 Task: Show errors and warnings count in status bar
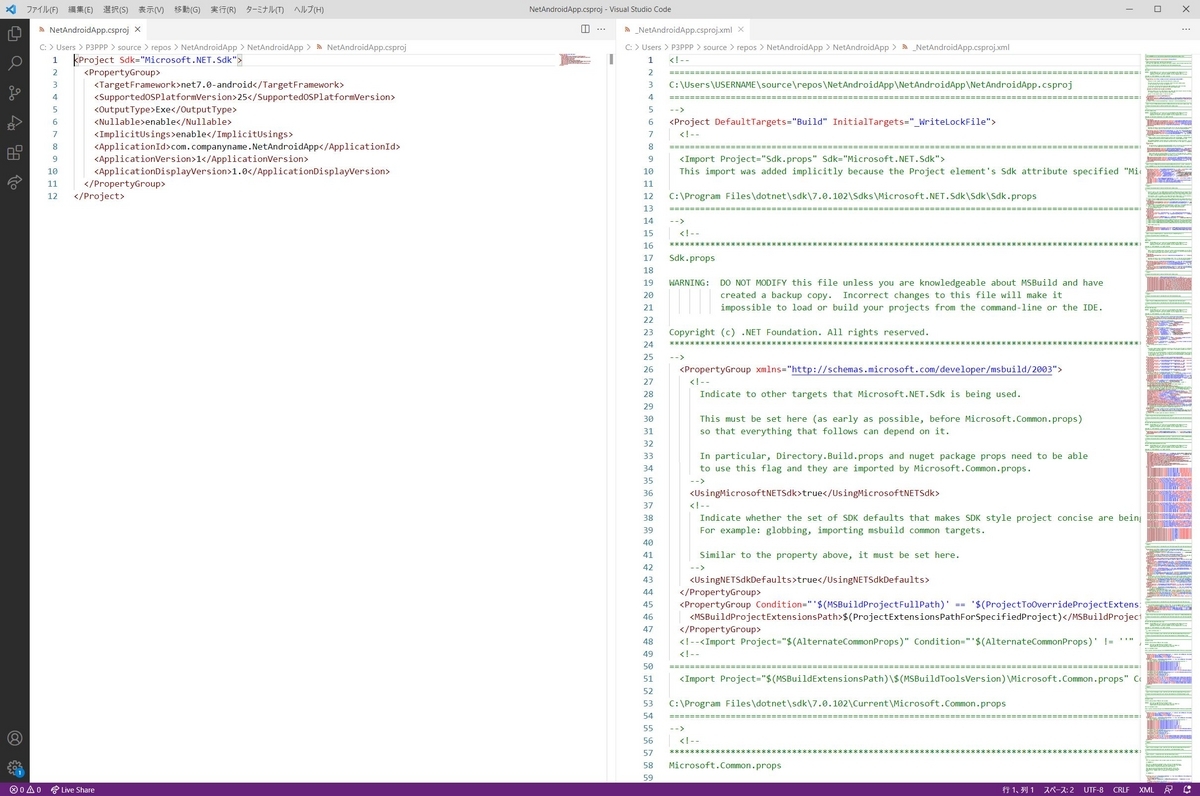[x=25, y=789]
